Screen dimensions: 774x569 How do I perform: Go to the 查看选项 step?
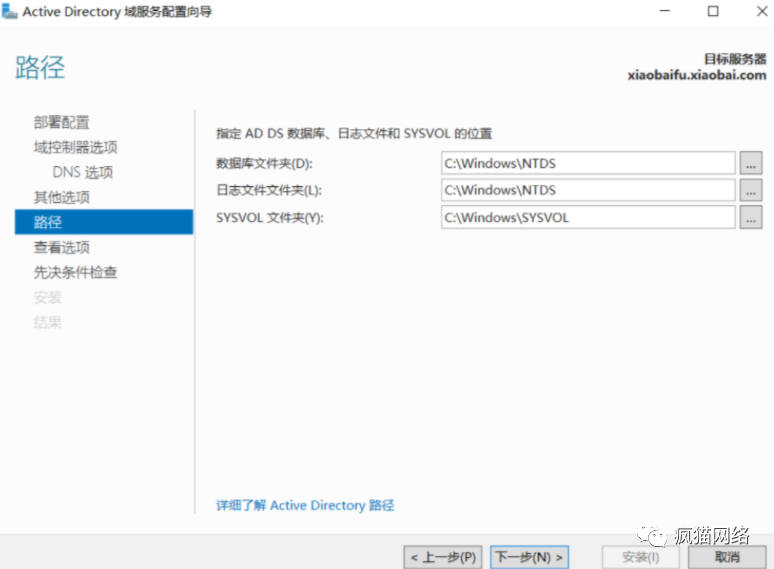(62, 247)
